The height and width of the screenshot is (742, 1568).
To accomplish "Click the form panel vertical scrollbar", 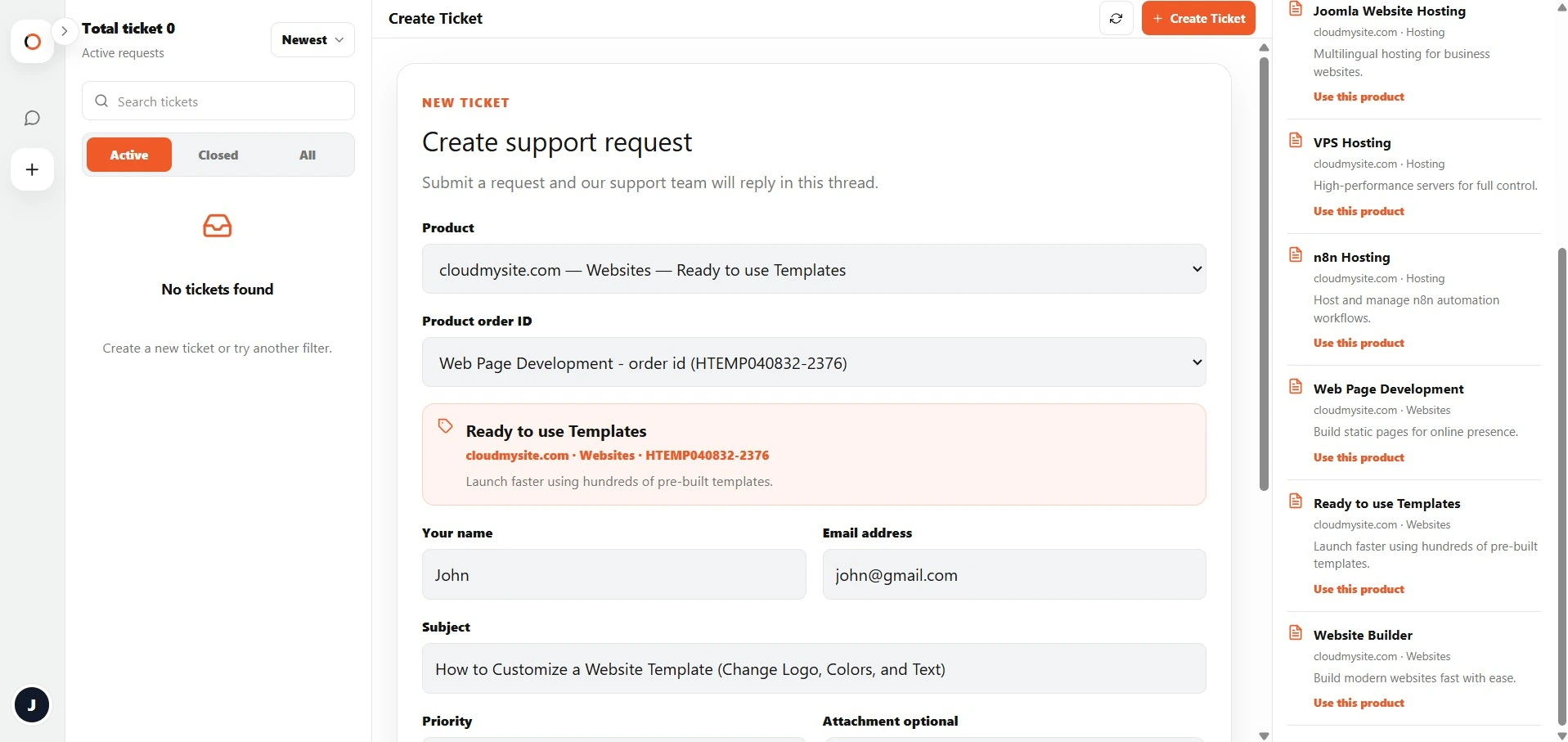I will click(x=1264, y=274).
